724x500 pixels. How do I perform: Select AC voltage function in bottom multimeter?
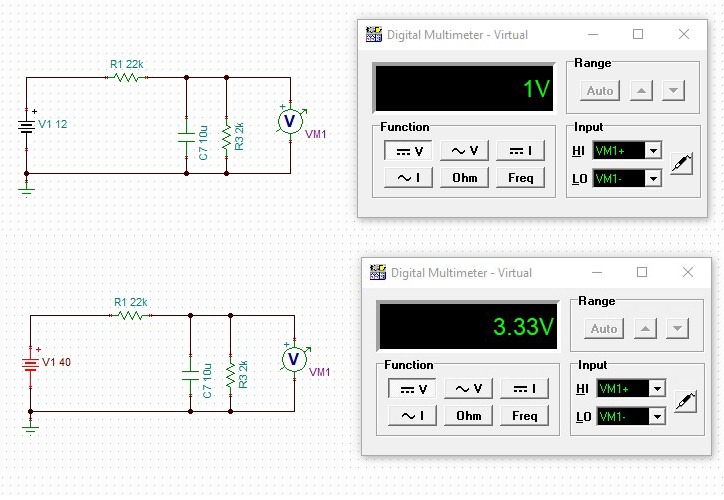pos(468,389)
